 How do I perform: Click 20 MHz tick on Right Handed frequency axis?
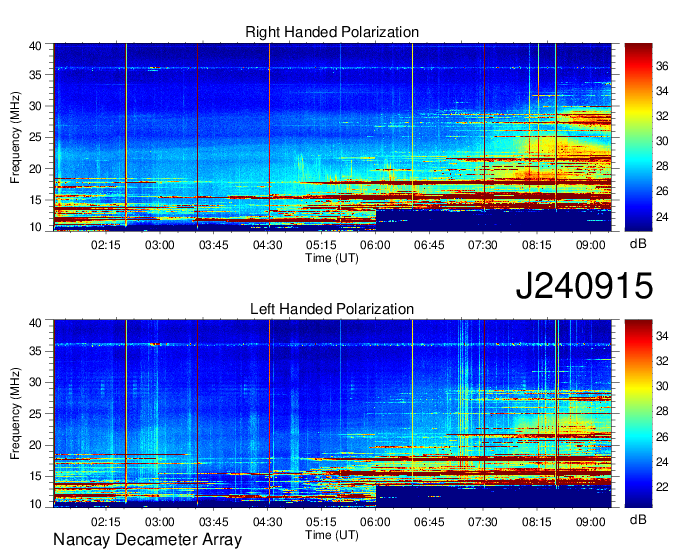pyautogui.click(x=36, y=169)
